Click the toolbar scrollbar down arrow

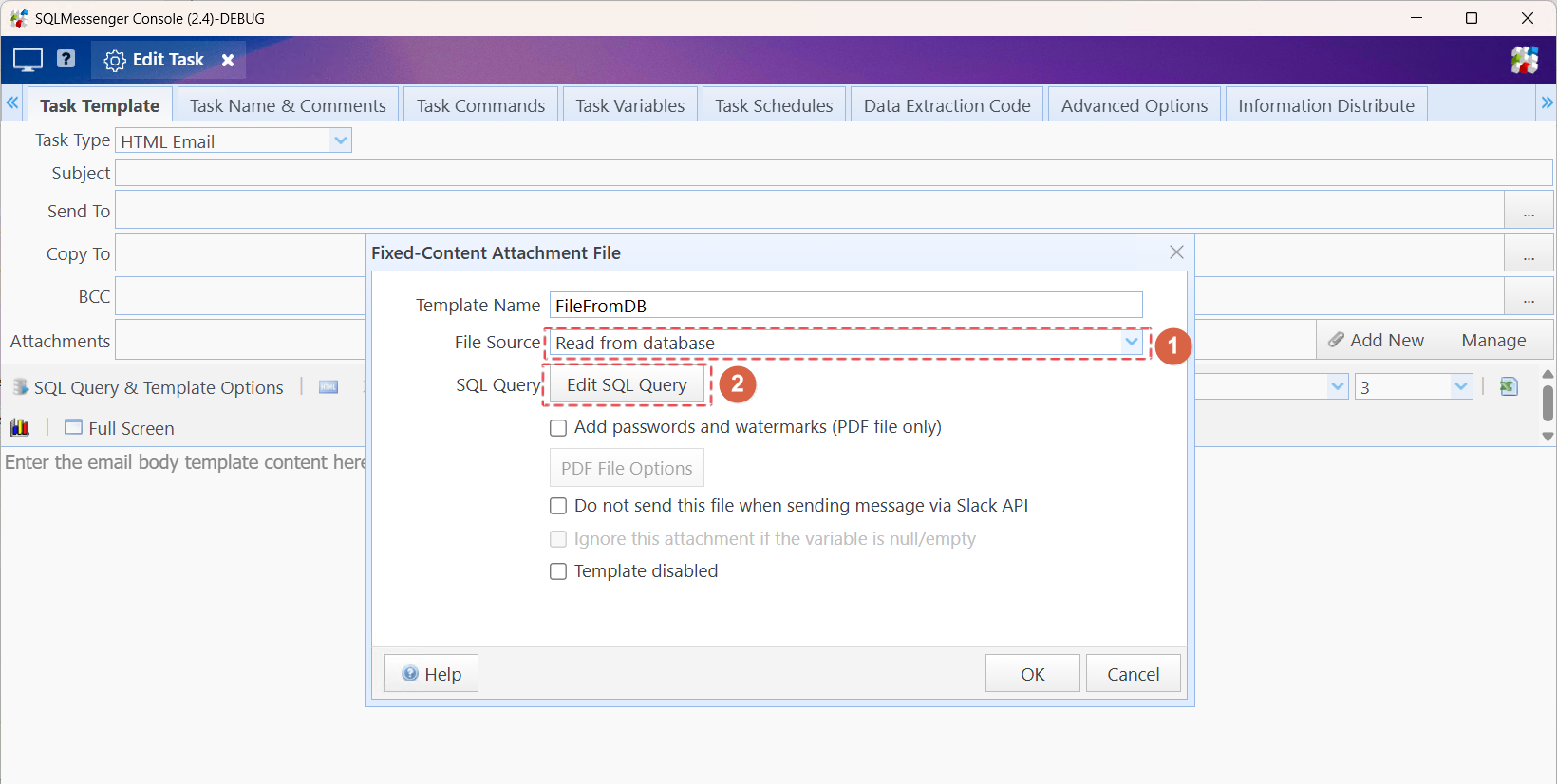point(1548,437)
